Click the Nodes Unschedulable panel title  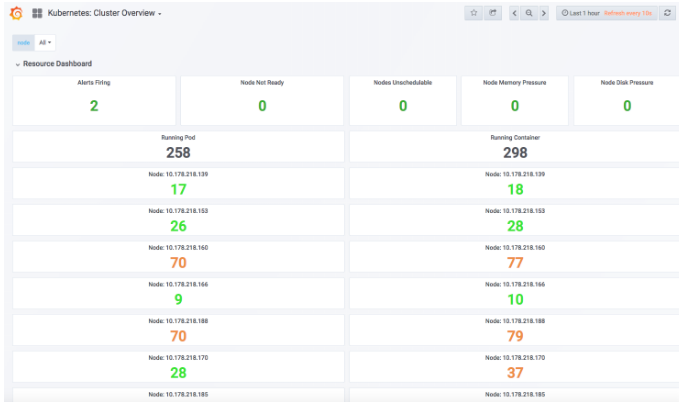point(403,82)
